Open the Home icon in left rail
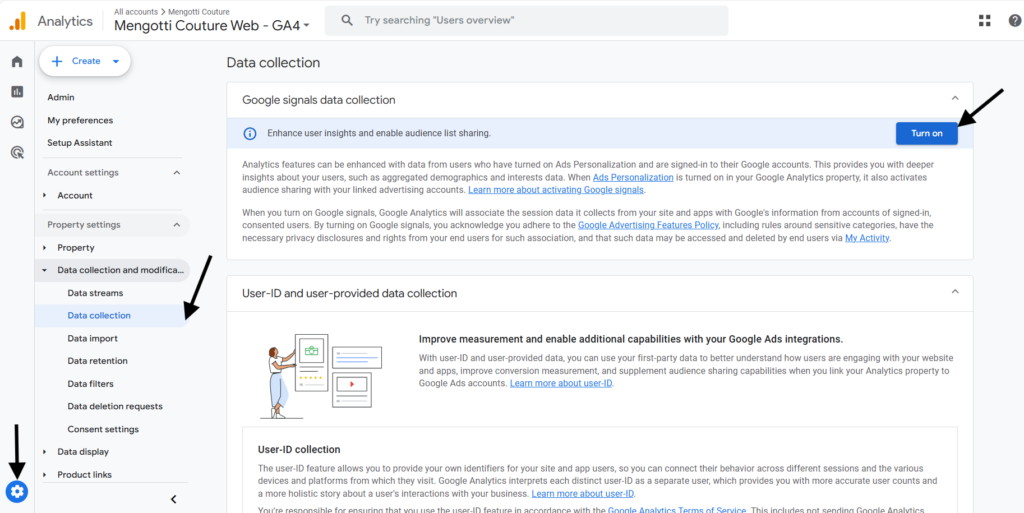This screenshot has height=513, width=1024. click(17, 61)
